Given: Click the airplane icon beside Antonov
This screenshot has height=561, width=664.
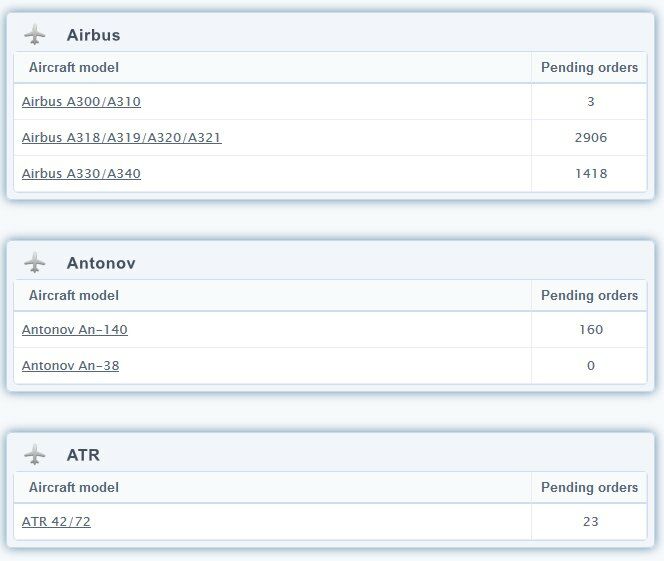Looking at the screenshot, I should (35, 263).
